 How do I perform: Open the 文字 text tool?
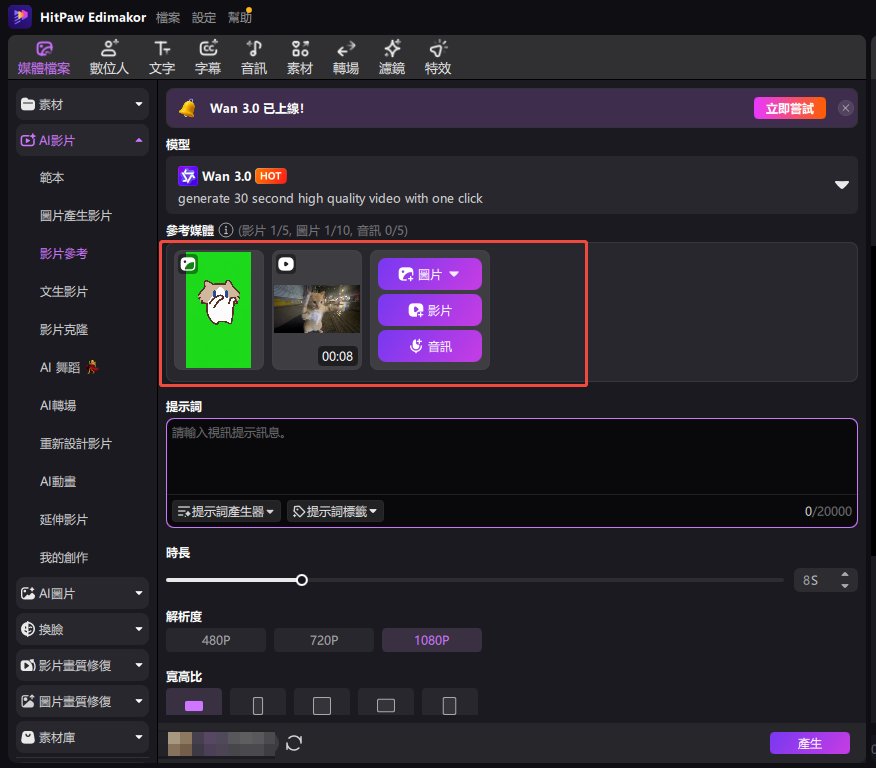tap(162, 58)
